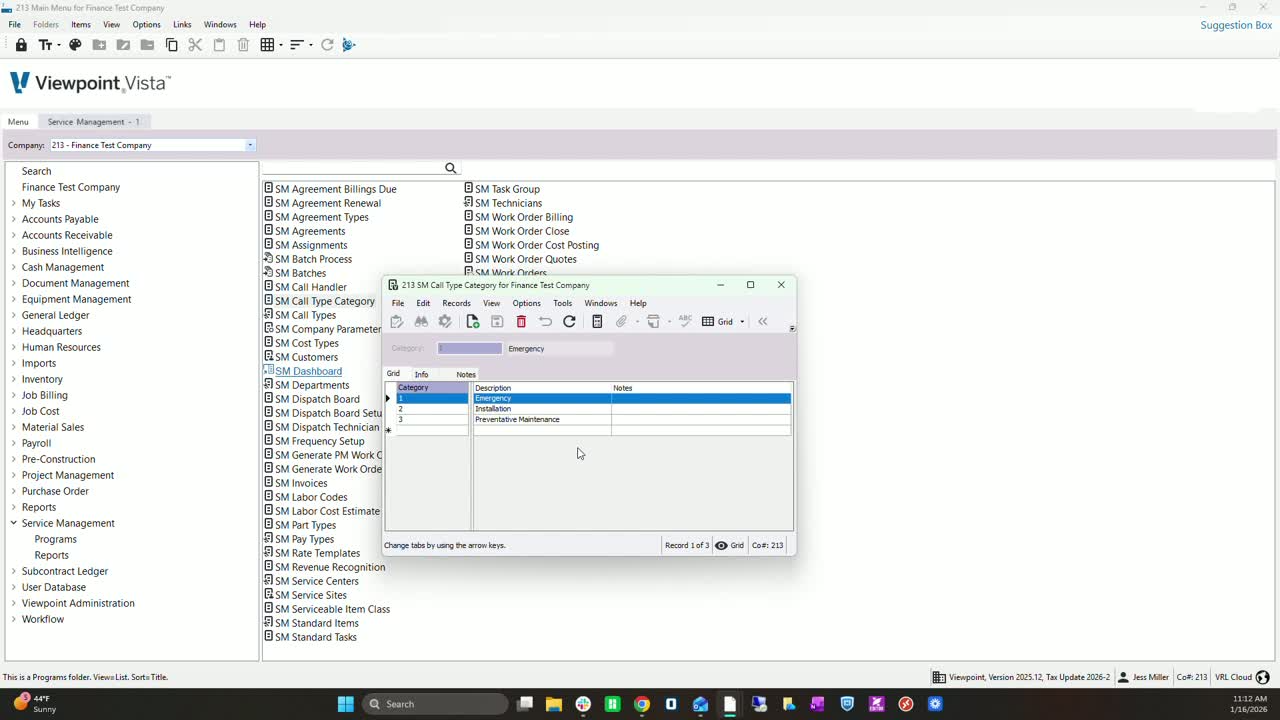Select Reports under Service Management
The height and width of the screenshot is (720, 1280).
[52, 555]
